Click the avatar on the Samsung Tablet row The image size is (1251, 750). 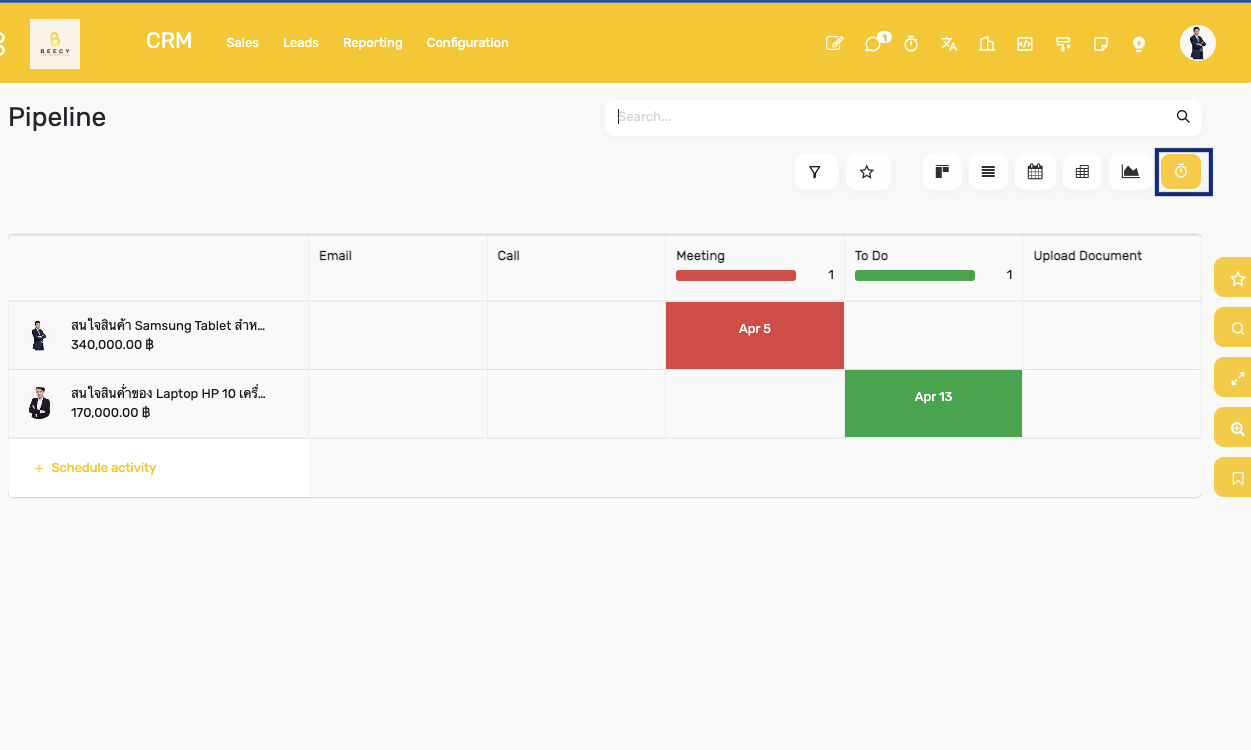coord(39,335)
